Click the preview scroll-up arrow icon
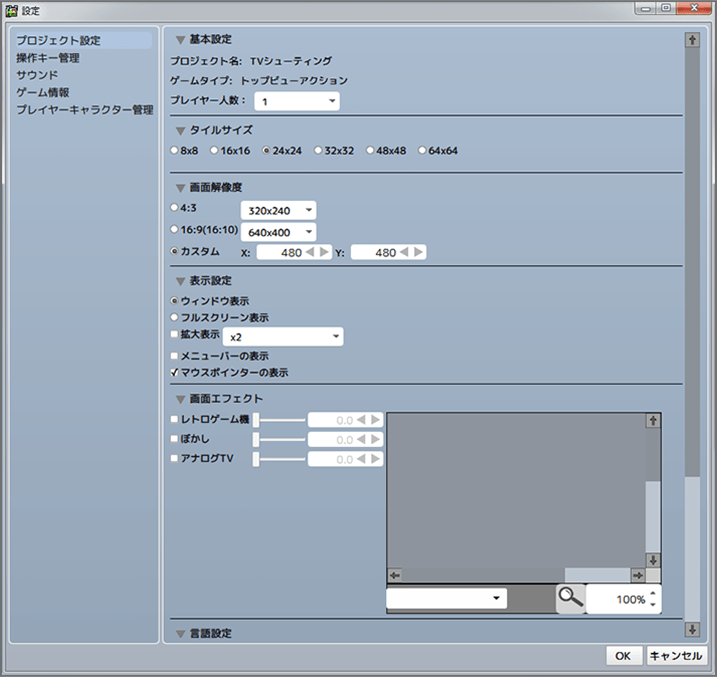Image resolution: width=717 pixels, height=677 pixels. 654,421
